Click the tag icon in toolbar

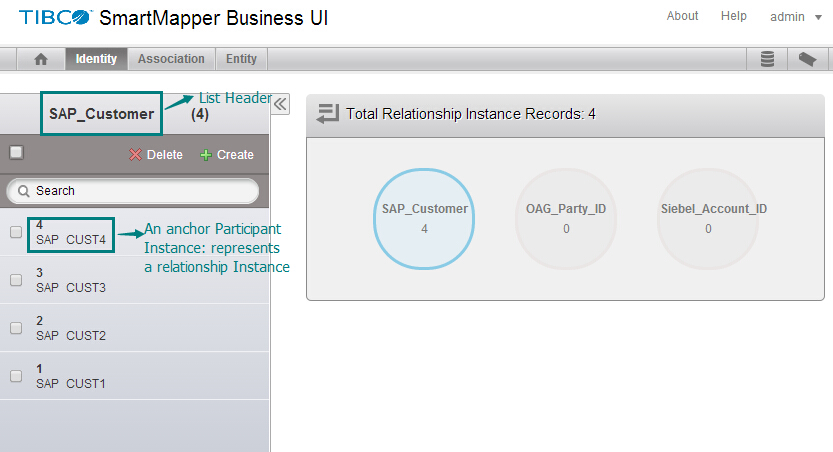807,60
